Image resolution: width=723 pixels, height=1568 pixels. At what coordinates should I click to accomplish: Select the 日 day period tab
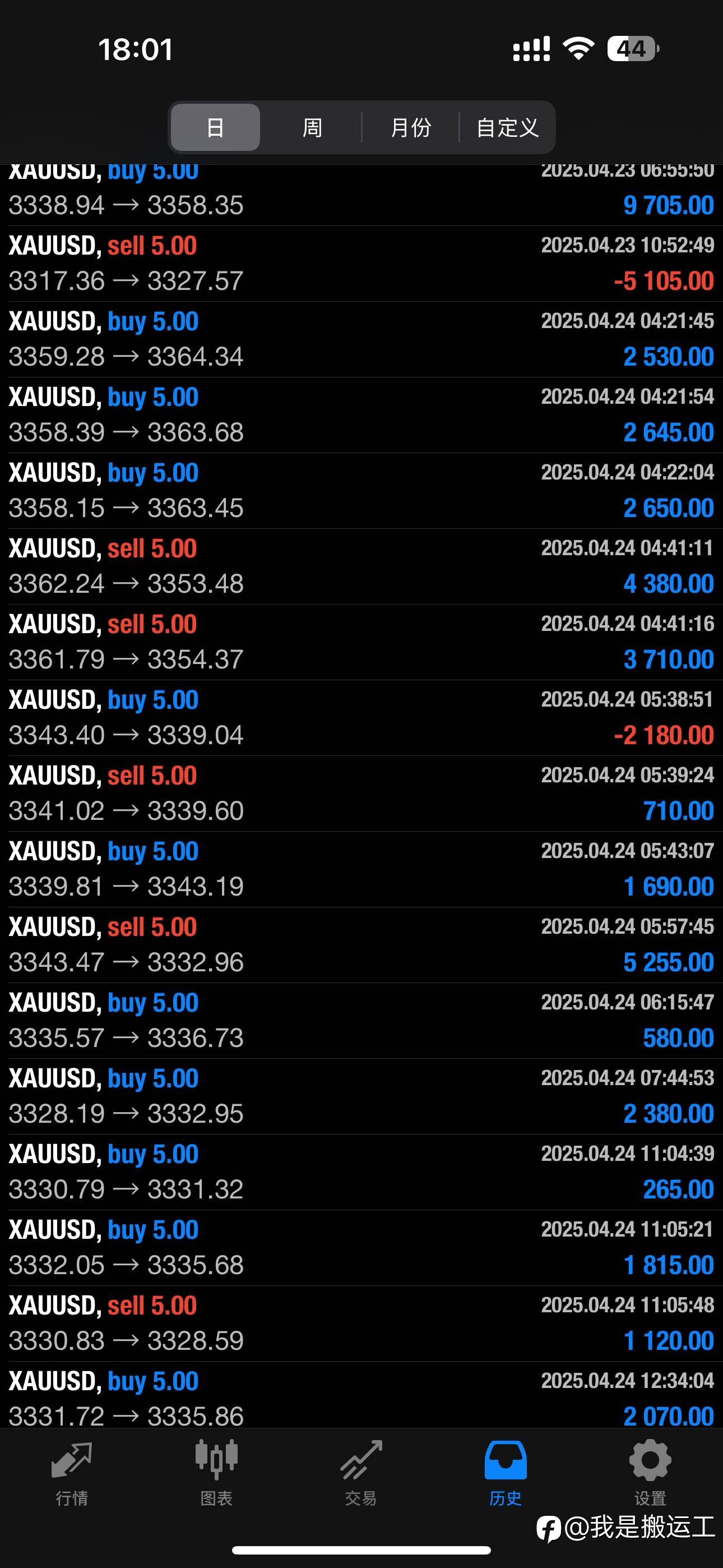tap(215, 127)
